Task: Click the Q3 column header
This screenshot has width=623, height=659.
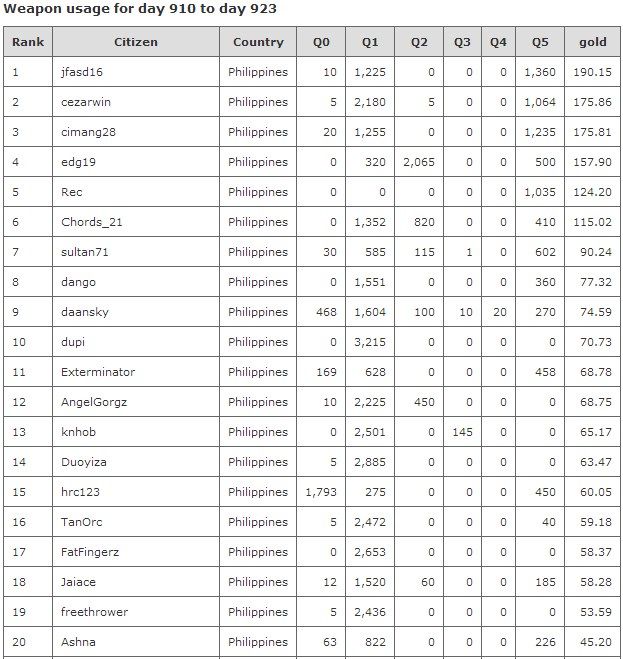Action: [x=462, y=42]
